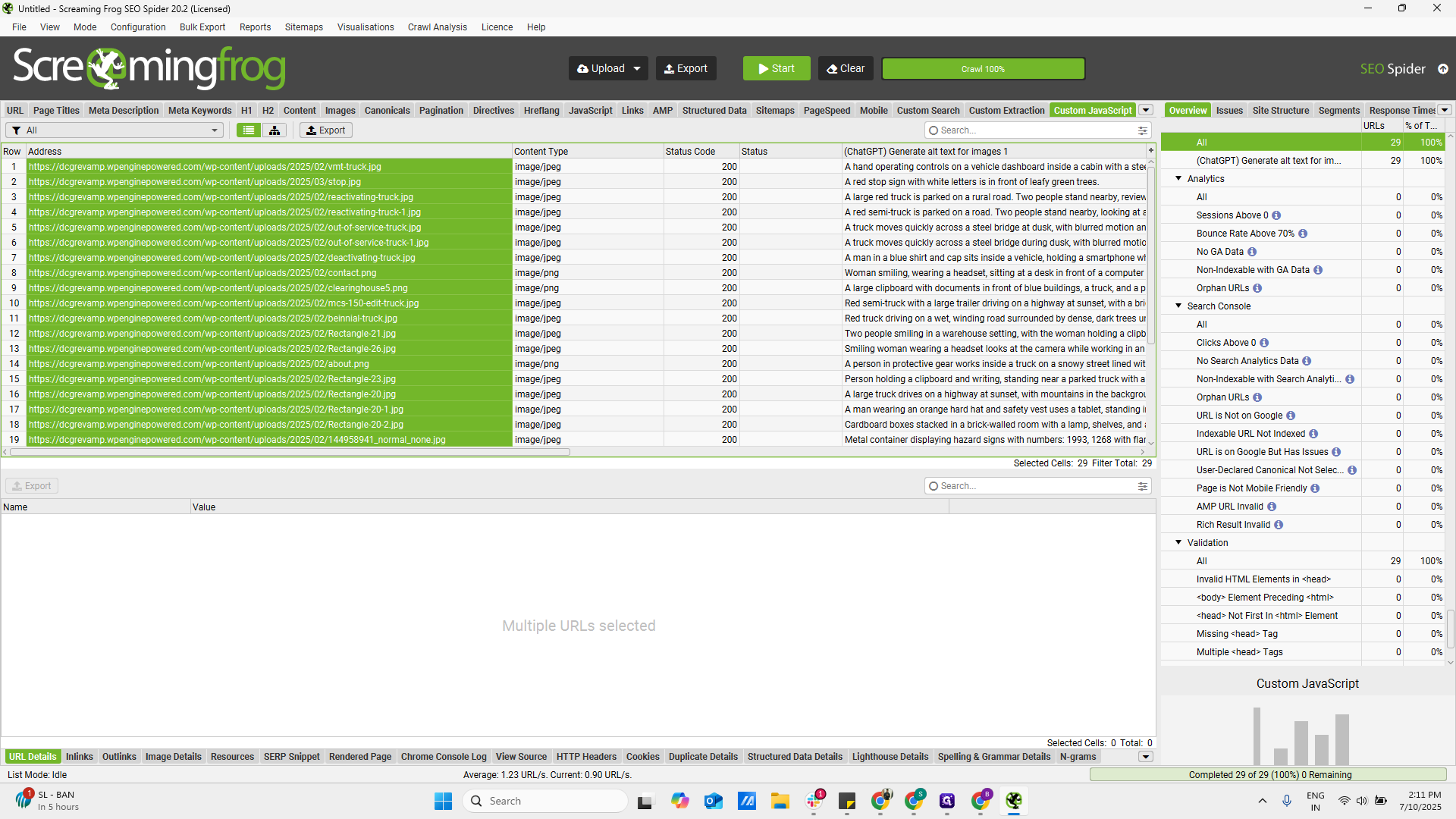1456x819 pixels.
Task: Switch to the Site Structure tab
Action: [x=1280, y=110]
